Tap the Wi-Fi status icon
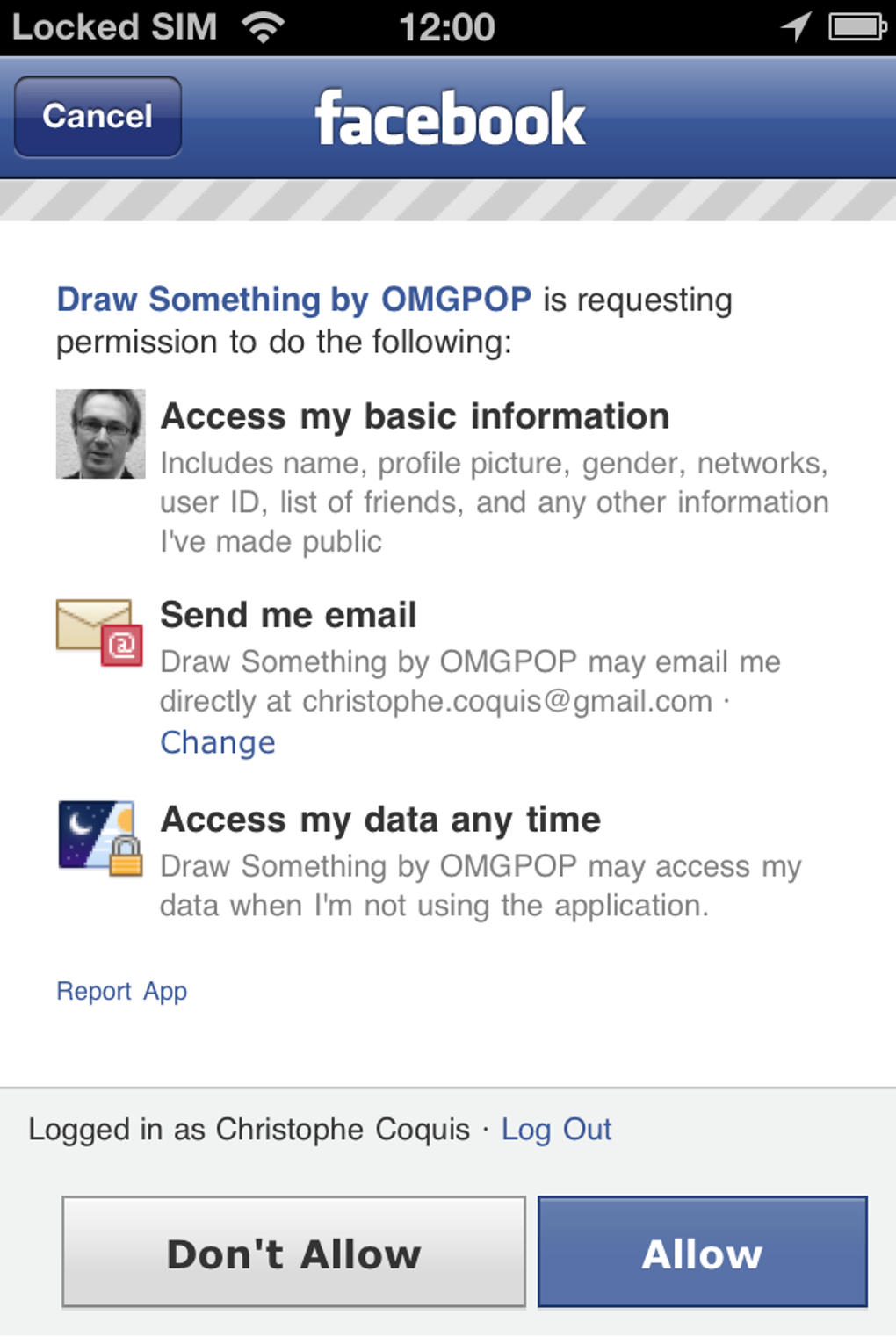The image size is (896, 1344). (263, 27)
